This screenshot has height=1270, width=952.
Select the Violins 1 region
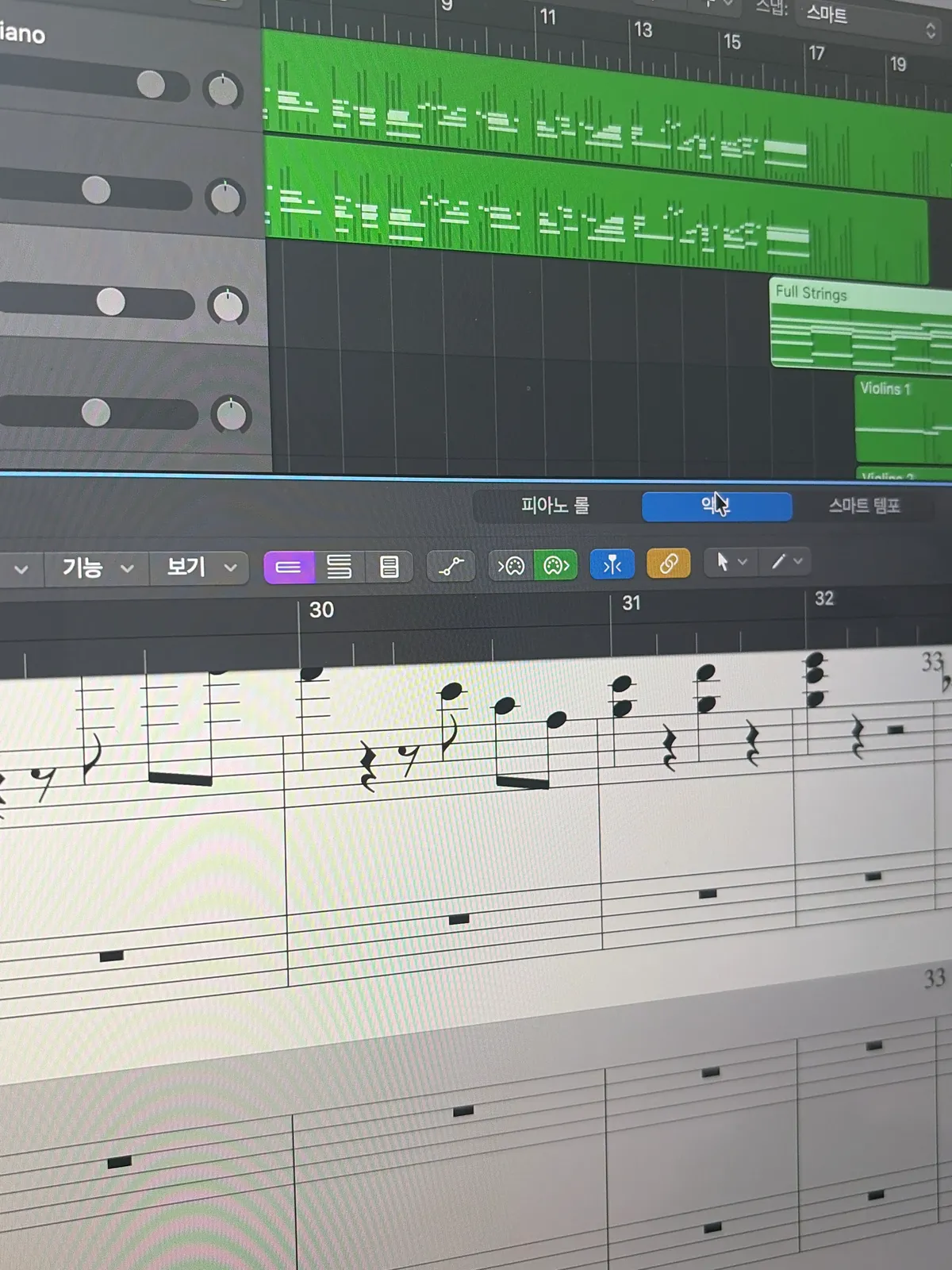click(x=904, y=420)
